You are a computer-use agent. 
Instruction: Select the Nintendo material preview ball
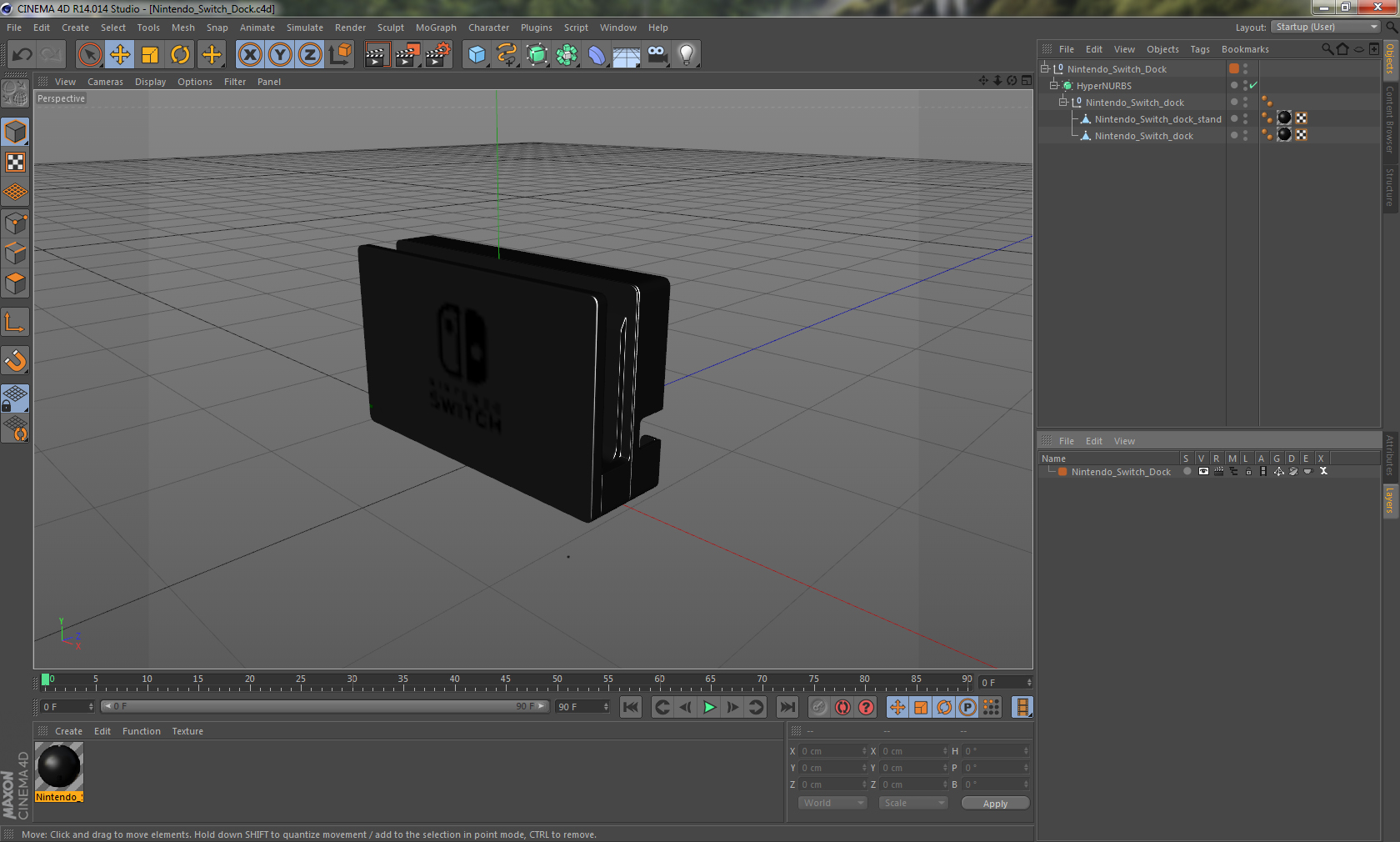click(59, 766)
